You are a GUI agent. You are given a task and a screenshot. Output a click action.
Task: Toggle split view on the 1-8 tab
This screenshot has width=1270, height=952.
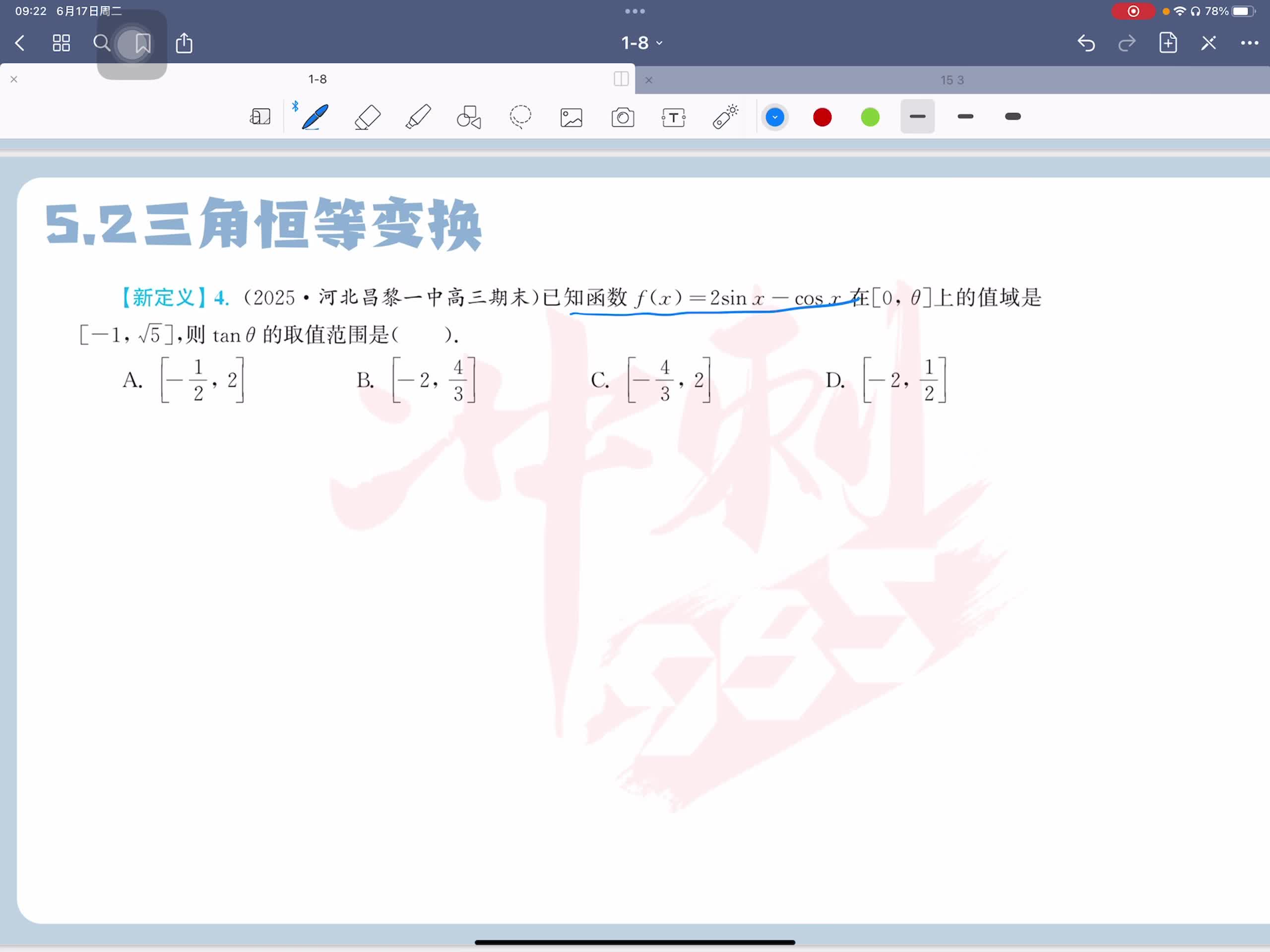pos(621,79)
